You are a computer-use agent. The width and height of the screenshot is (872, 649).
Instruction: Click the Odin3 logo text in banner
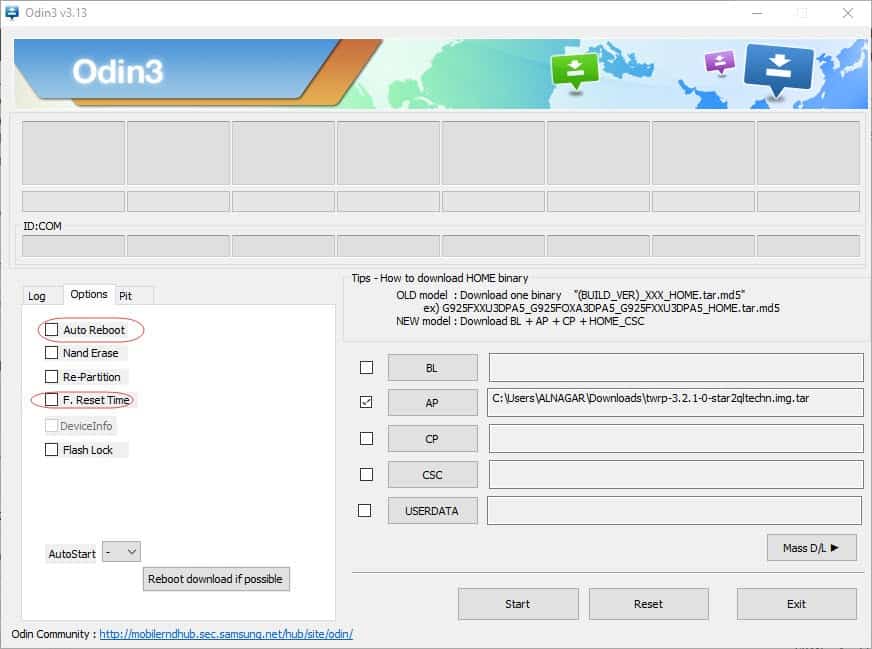[117, 72]
